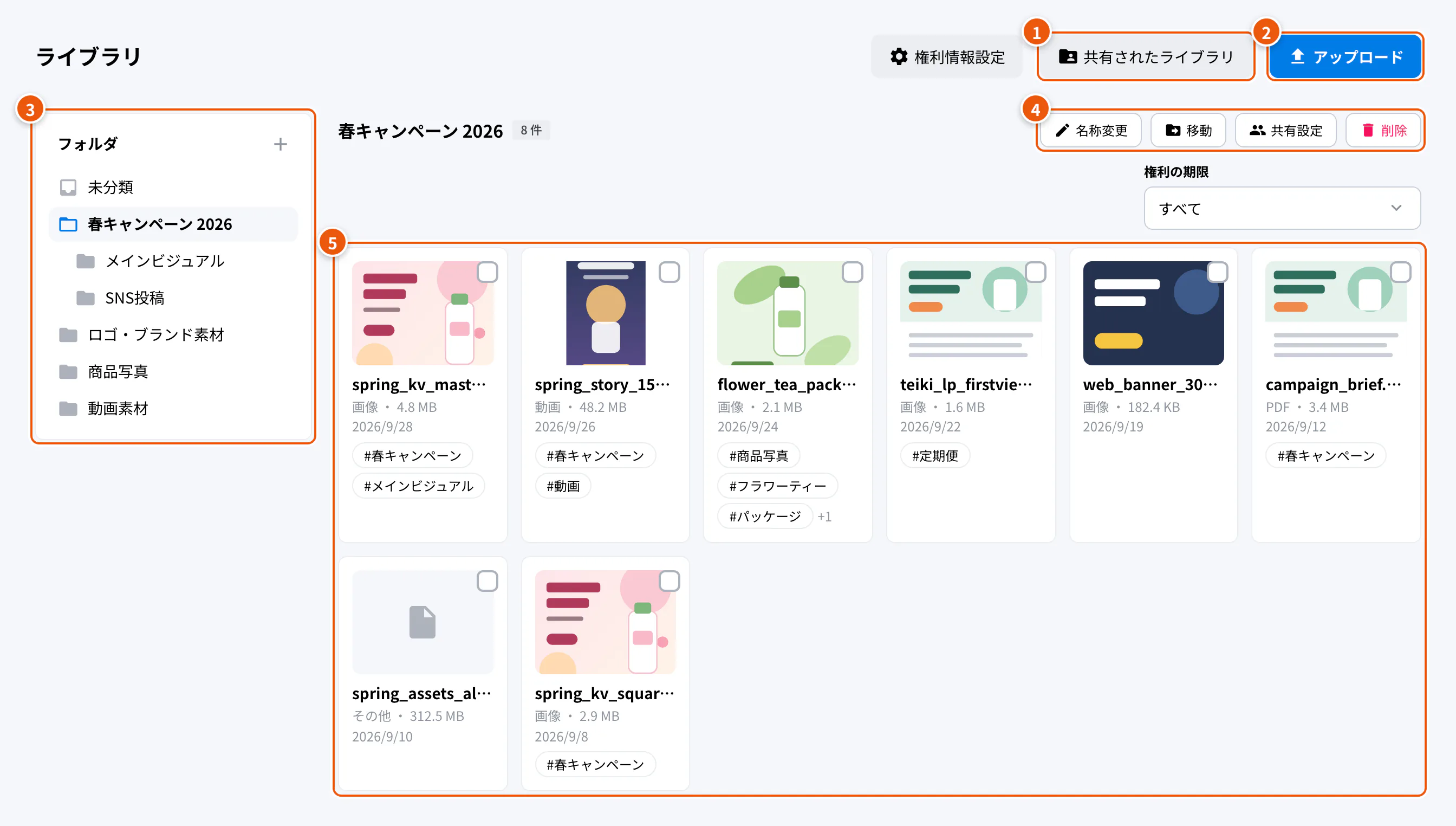
Task: Check the campaign_brief card checkbox
Action: [1400, 272]
